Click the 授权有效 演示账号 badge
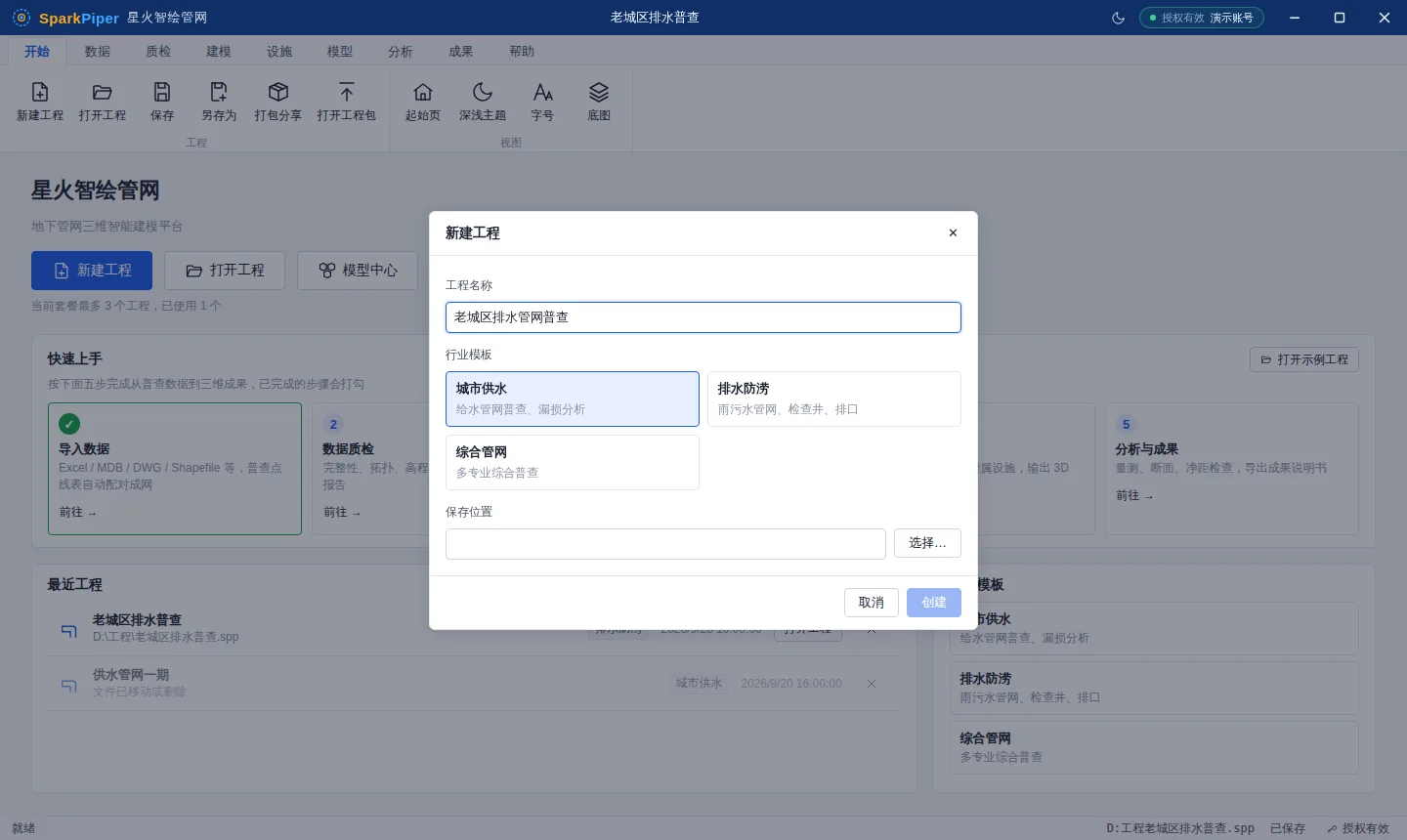Image resolution: width=1407 pixels, height=840 pixels. click(x=1202, y=18)
